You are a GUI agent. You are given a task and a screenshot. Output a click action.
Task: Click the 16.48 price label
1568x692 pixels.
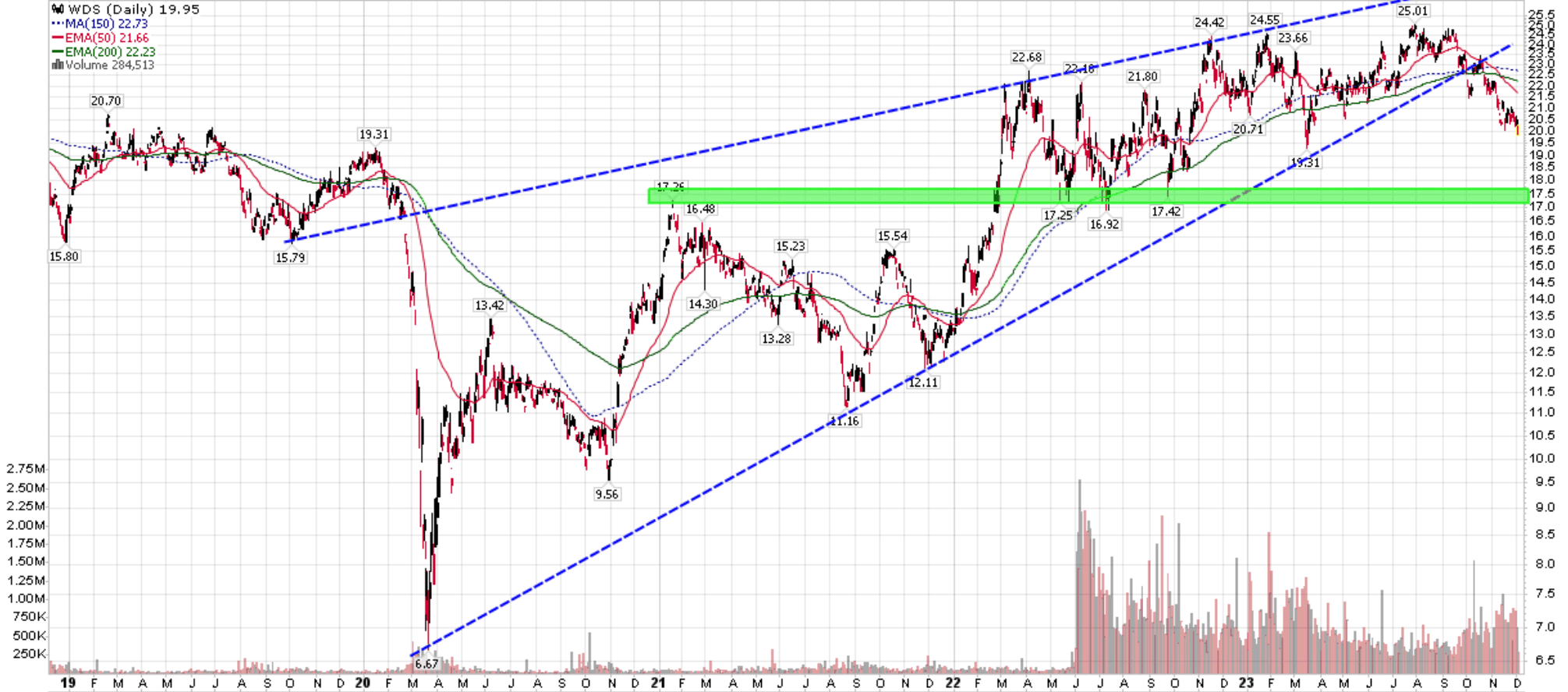coord(700,209)
